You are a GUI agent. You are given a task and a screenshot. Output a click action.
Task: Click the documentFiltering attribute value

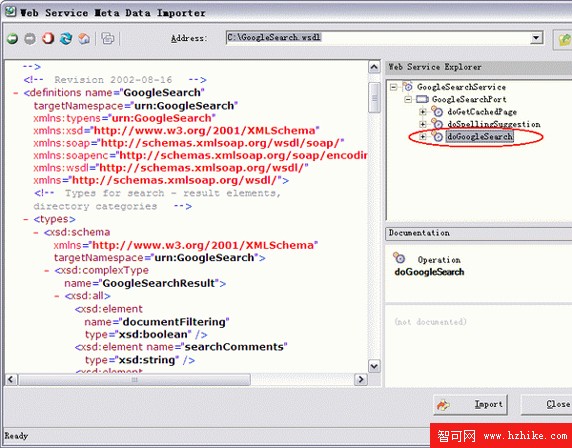point(174,322)
